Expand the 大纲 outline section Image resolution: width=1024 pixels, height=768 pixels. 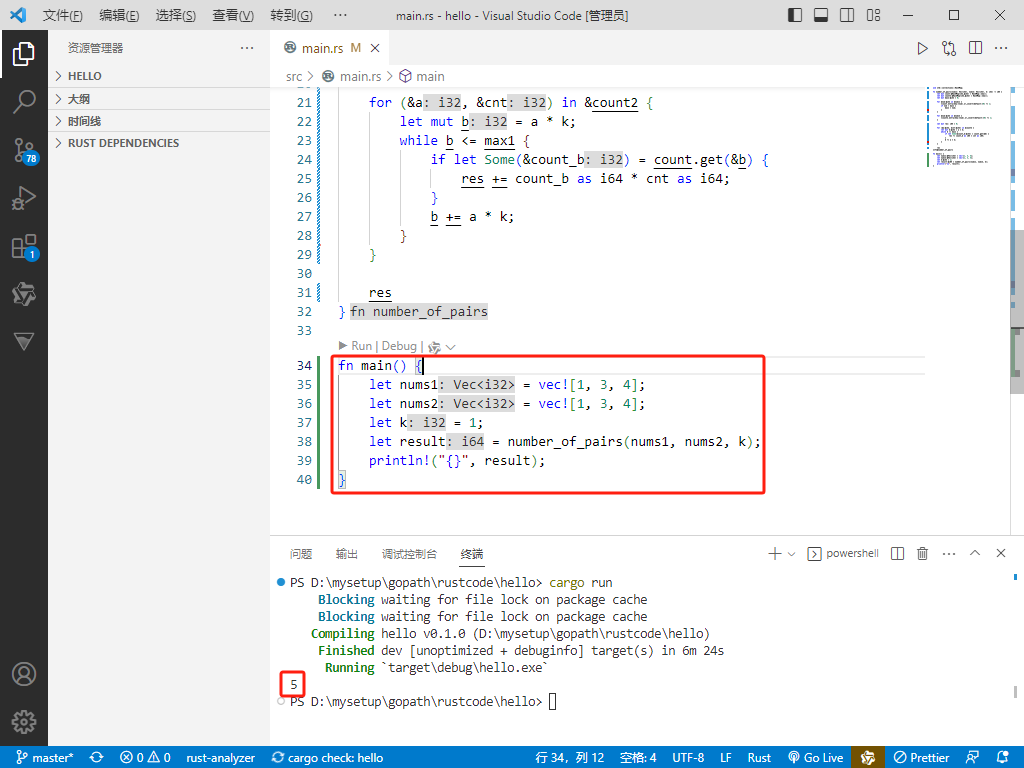click(159, 99)
